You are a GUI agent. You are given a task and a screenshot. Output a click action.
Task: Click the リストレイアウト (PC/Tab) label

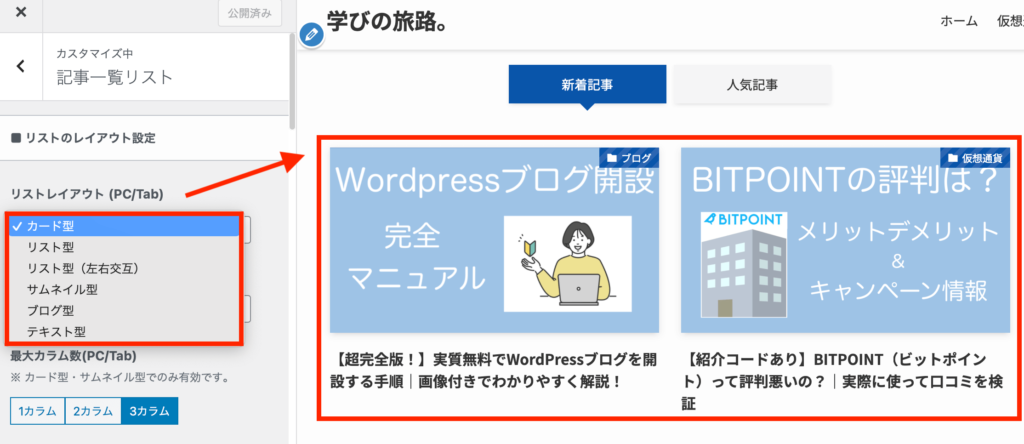(x=86, y=194)
